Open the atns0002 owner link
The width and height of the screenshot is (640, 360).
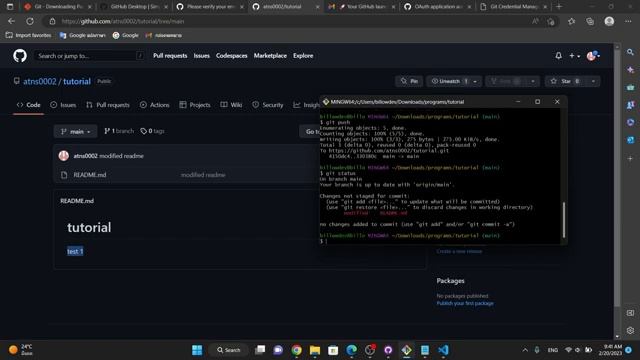coord(40,81)
